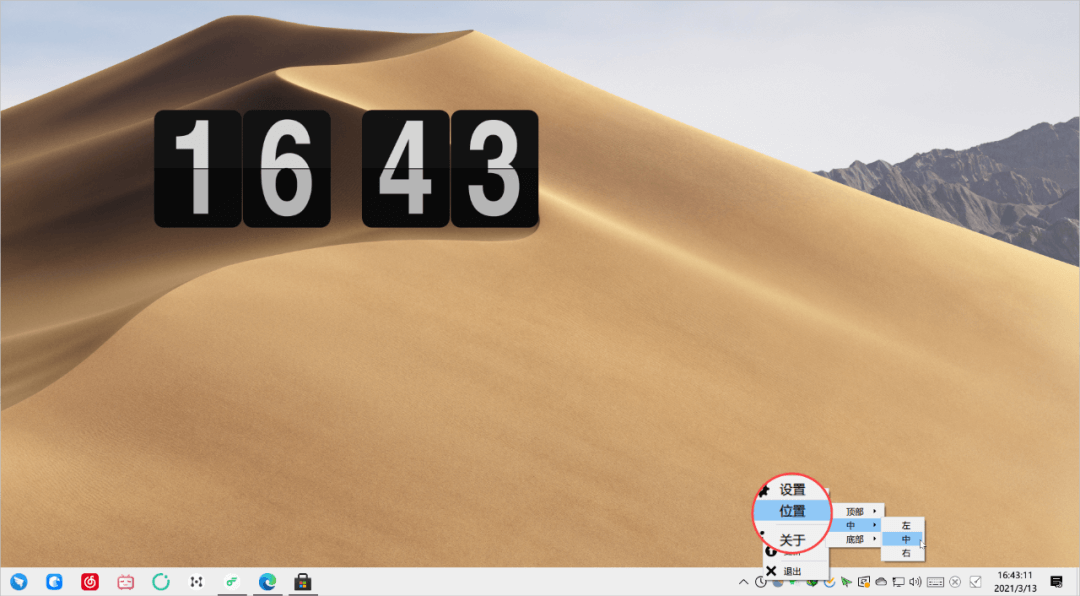The height and width of the screenshot is (596, 1080).
Task: Open the notification center icon
Action: tap(1057, 582)
